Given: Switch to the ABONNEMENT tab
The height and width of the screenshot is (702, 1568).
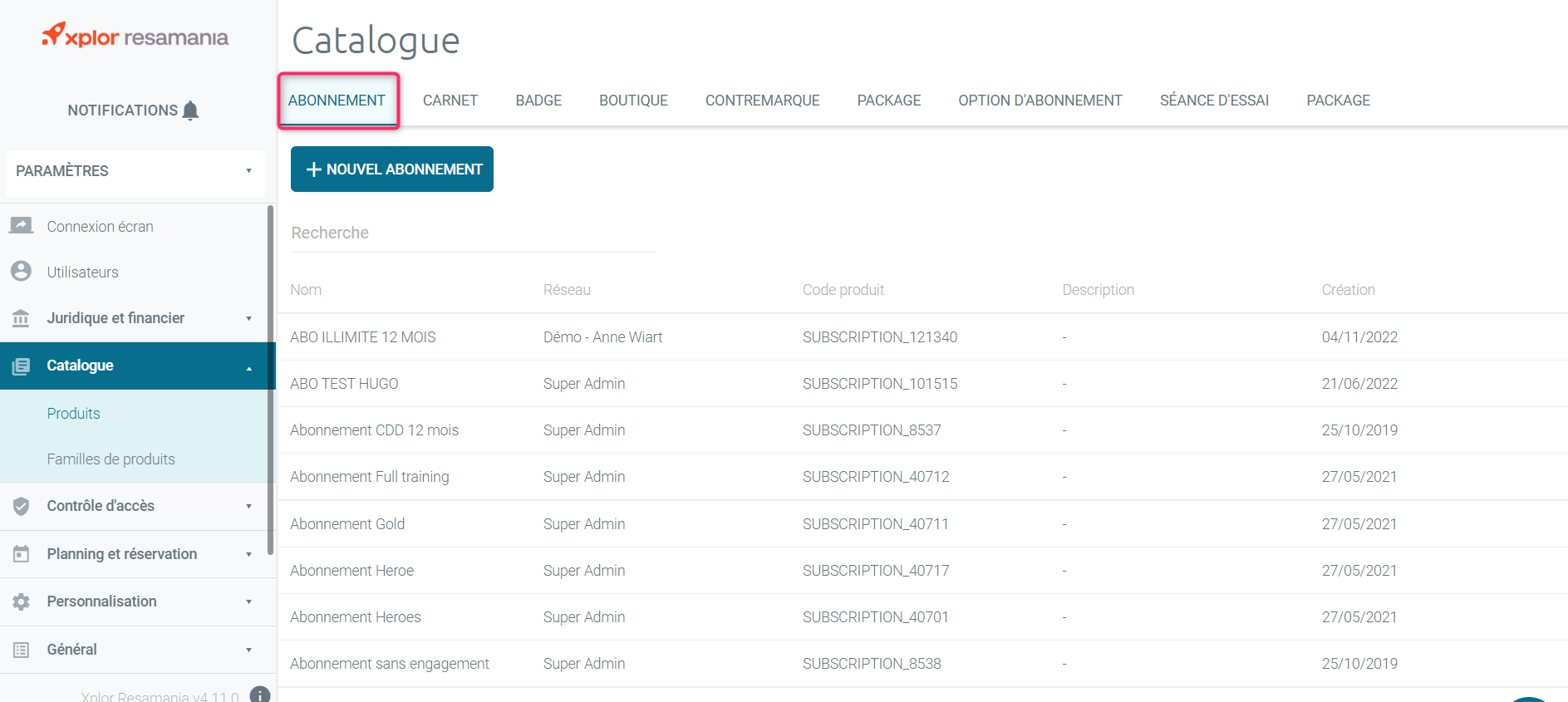Looking at the screenshot, I should 337,101.
